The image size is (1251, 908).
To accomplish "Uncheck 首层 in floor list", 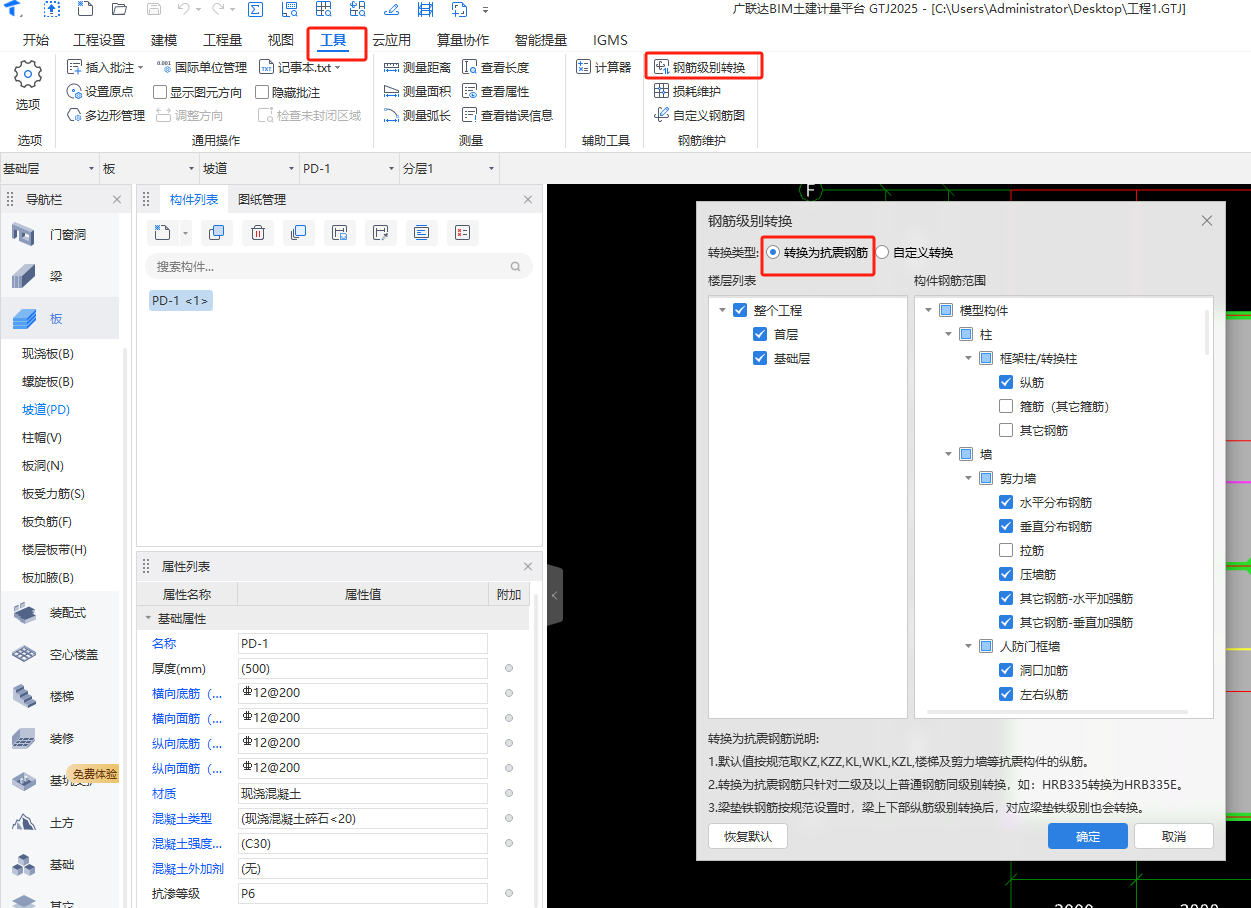I will pyautogui.click(x=760, y=334).
